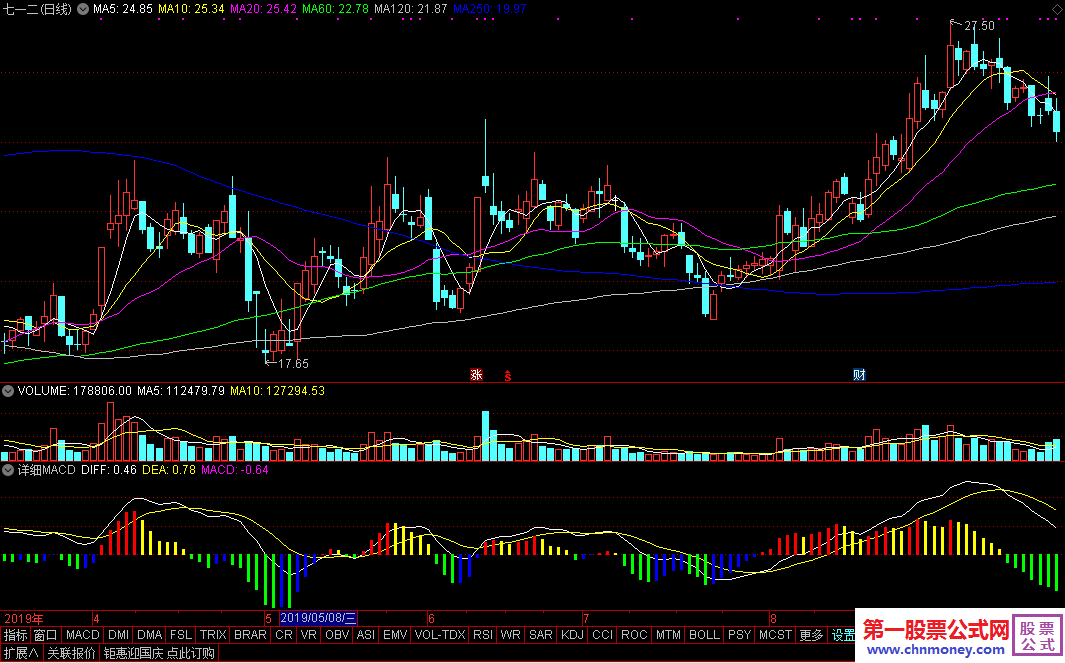Open the www.chnmoney.com link
This screenshot has height=663, width=1065.
(935, 651)
